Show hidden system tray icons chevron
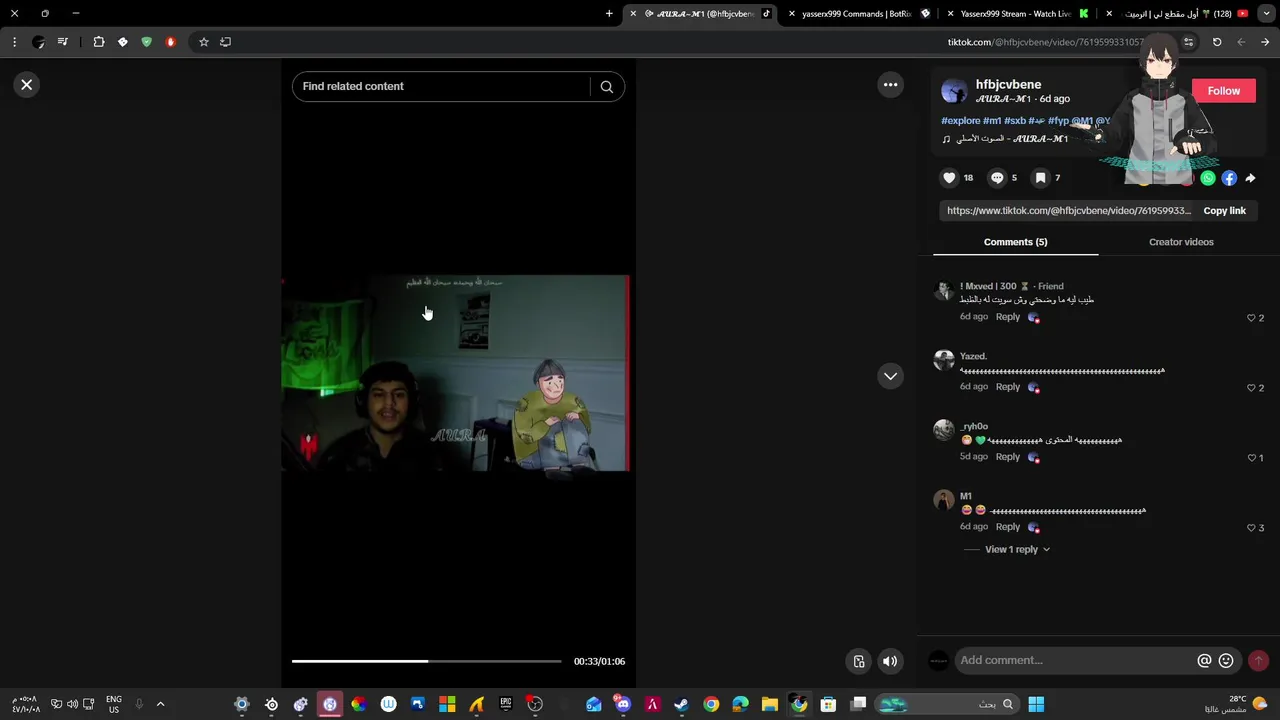Screen dimensions: 1280x720 tap(160, 704)
